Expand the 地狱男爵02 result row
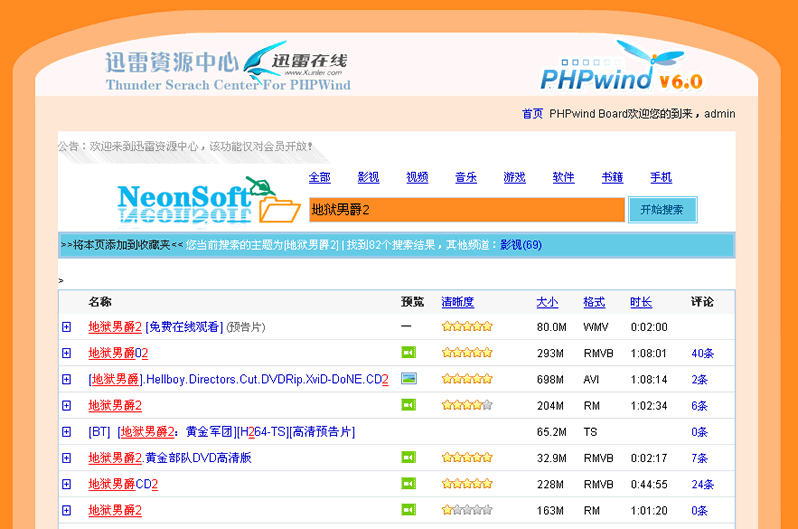The height and width of the screenshot is (529, 798). point(67,353)
